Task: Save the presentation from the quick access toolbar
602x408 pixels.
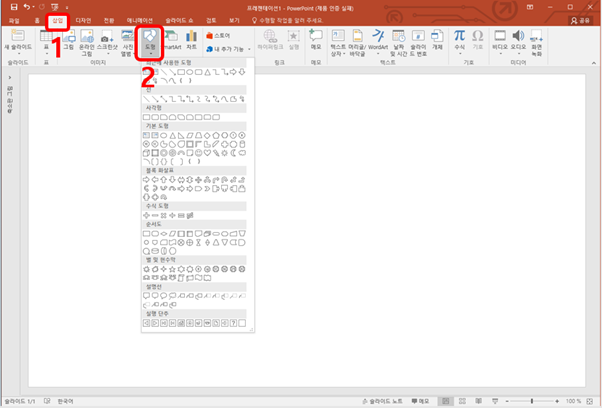Action: pyautogui.click(x=14, y=7)
